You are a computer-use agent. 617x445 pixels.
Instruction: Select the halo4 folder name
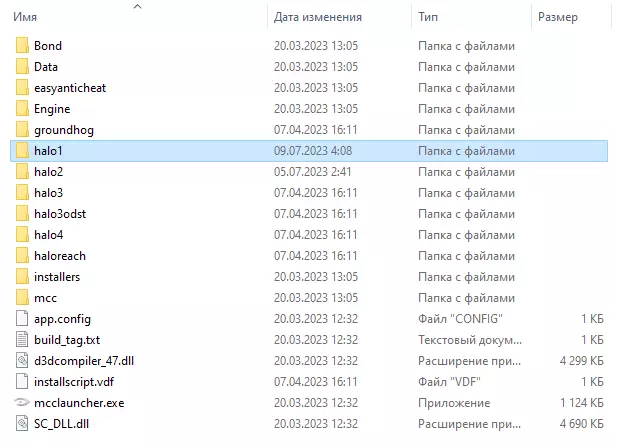[48, 235]
